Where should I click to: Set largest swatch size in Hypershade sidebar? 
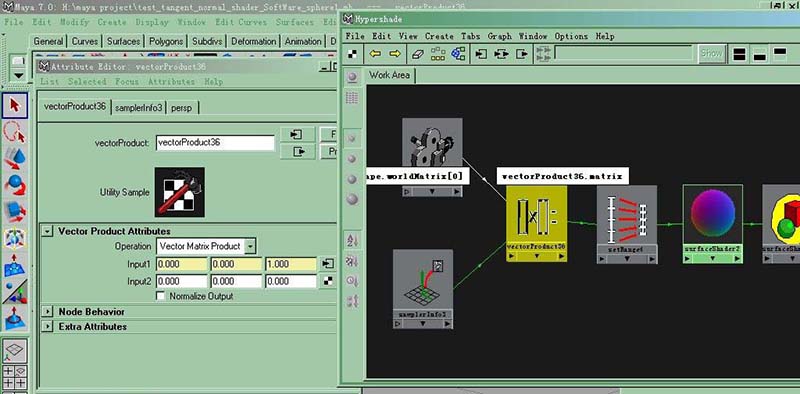pyautogui.click(x=352, y=199)
